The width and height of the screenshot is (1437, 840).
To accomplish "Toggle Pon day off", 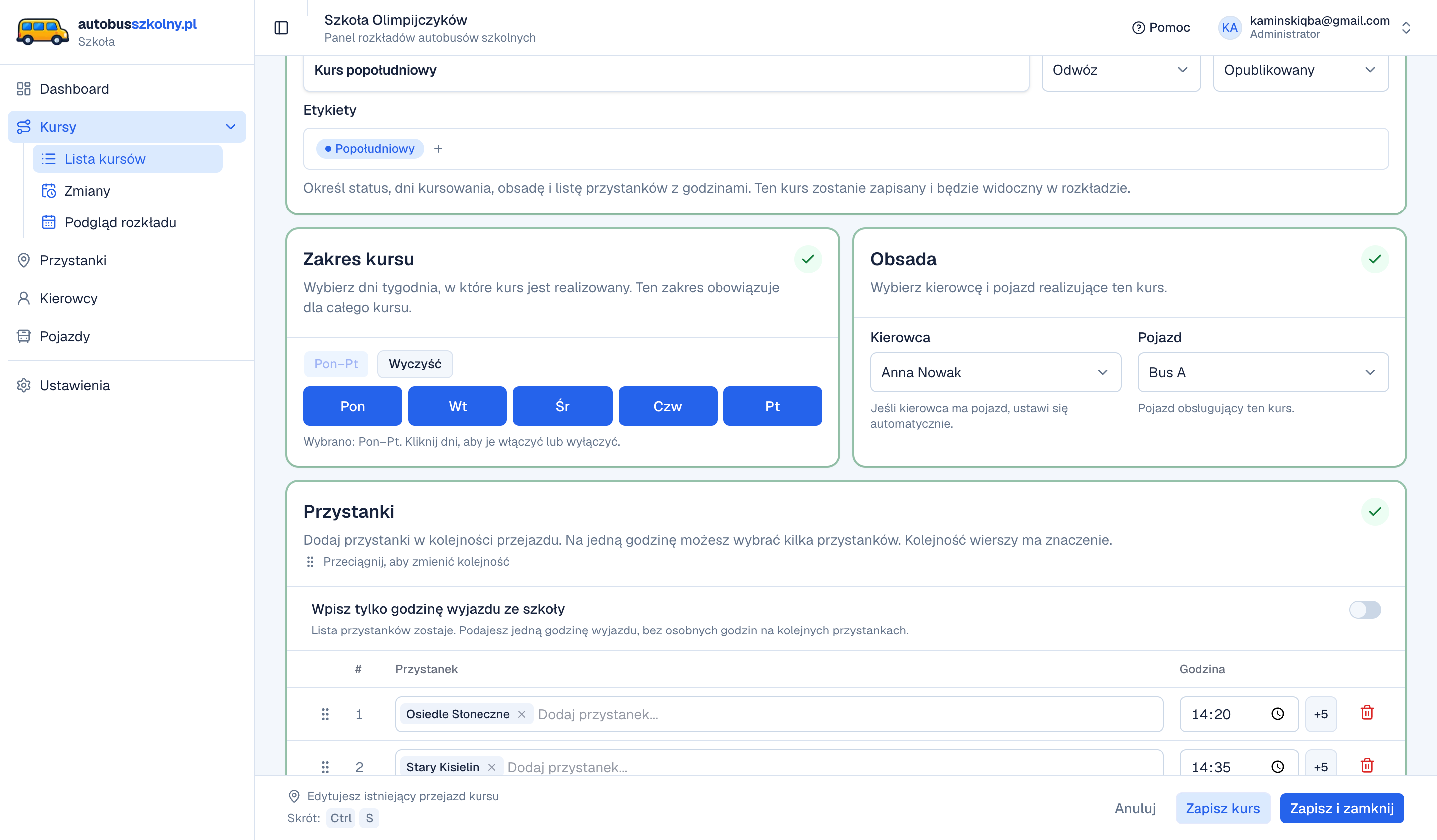I will (x=352, y=407).
